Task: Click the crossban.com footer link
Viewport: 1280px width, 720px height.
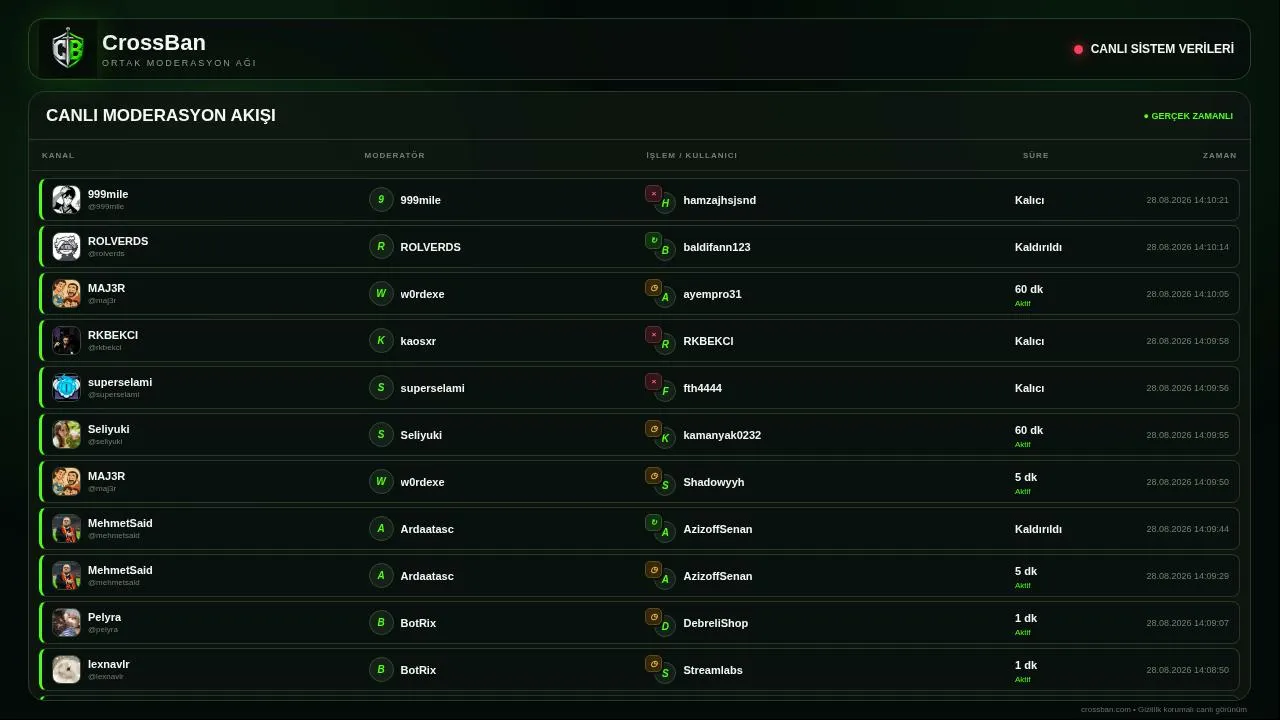Action: (x=1105, y=709)
